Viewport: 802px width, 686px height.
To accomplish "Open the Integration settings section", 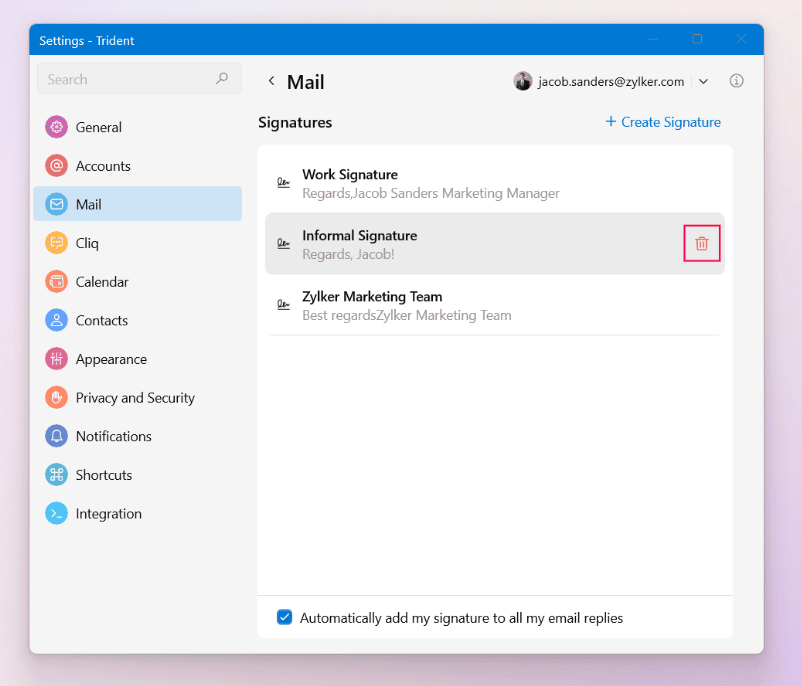I will click(x=108, y=514).
